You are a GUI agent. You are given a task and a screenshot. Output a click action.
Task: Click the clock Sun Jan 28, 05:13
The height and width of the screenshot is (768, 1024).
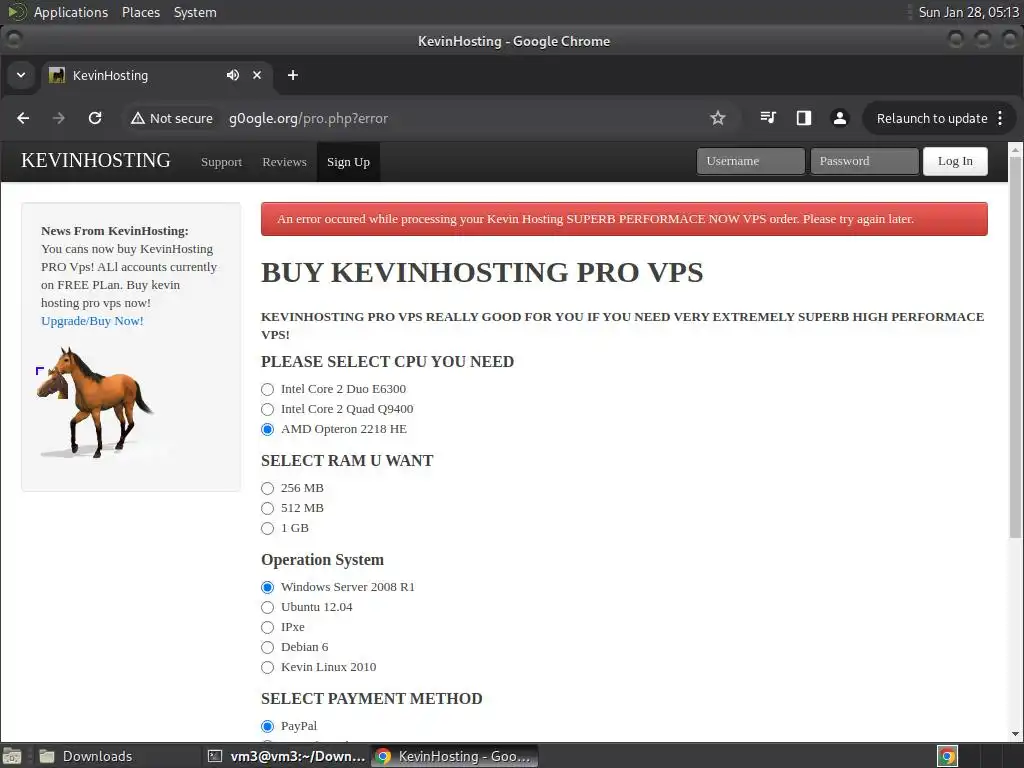click(968, 12)
